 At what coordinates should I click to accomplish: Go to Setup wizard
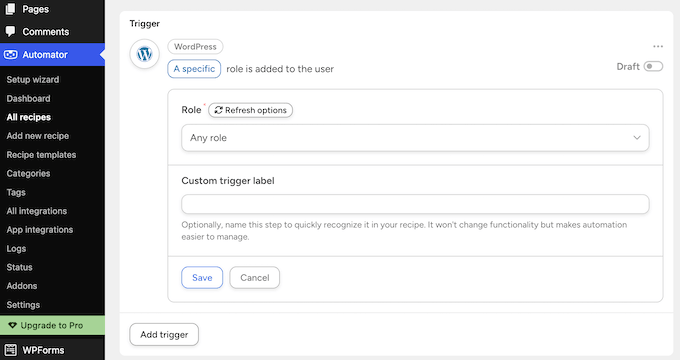[x=33, y=80]
